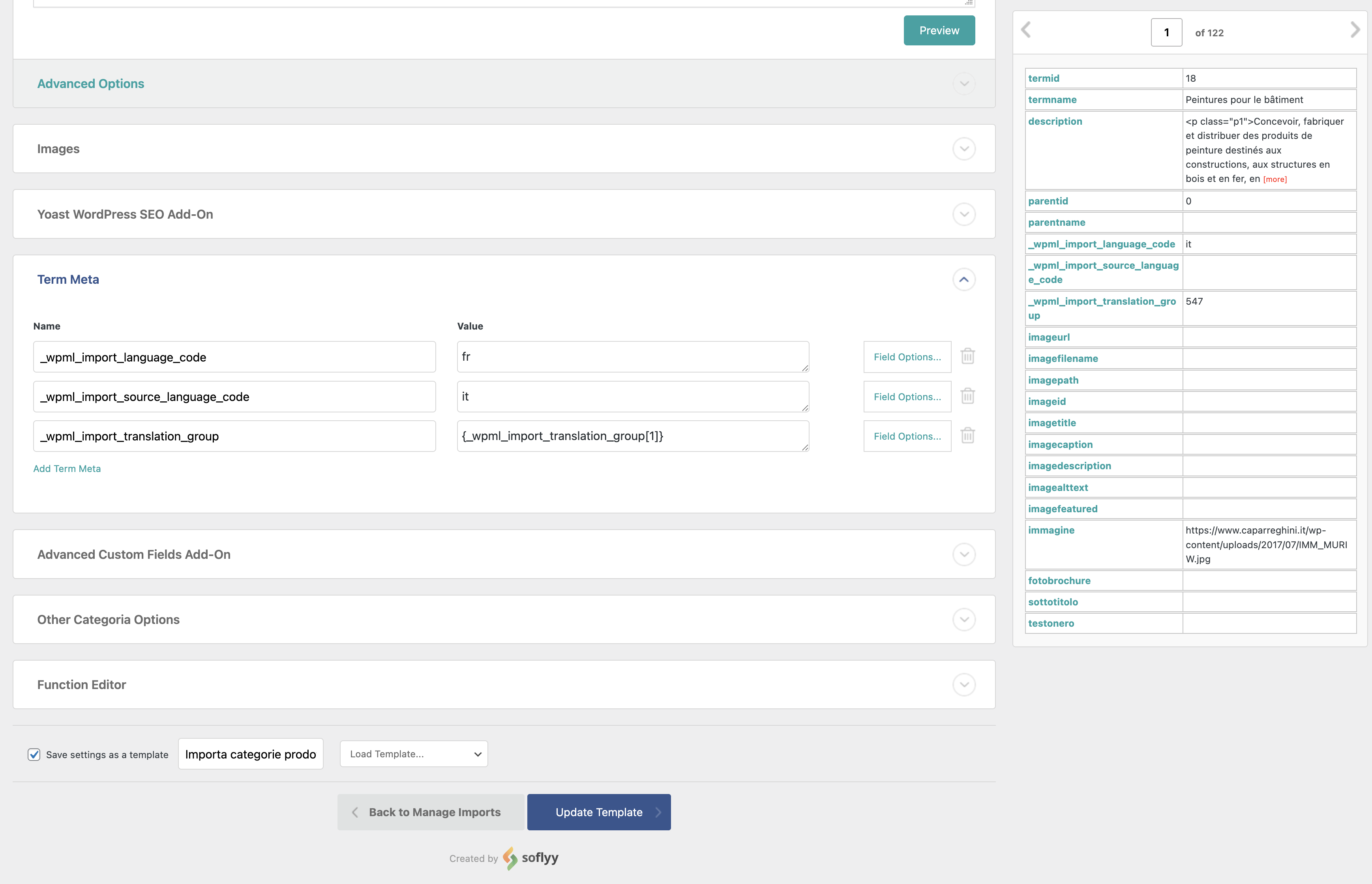1372x884 pixels.
Task: Expand Yoast WordPress SEO Add-On section
Action: point(964,214)
